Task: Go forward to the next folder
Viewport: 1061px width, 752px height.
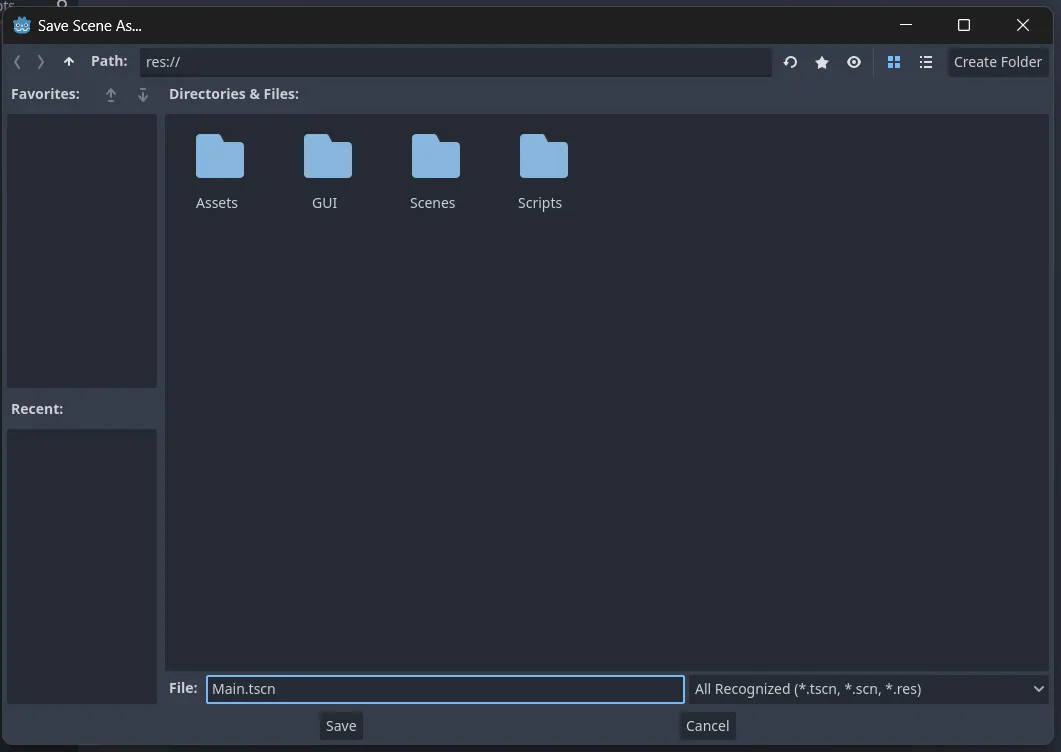Action: click(x=41, y=62)
